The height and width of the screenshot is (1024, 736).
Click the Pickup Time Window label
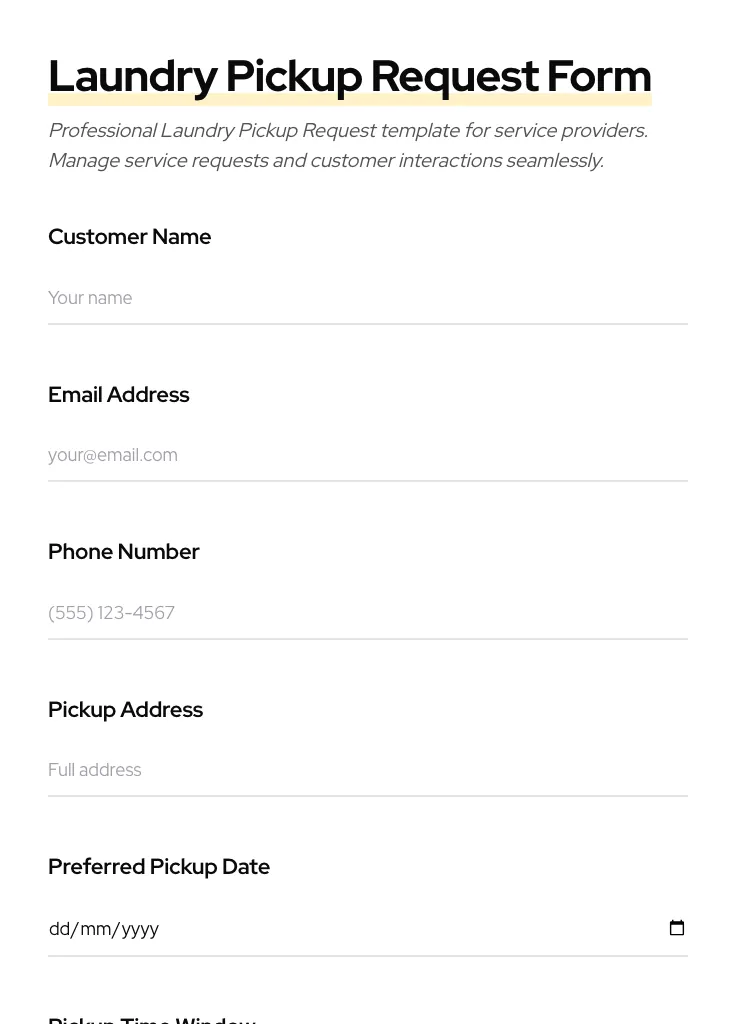[x=152, y=1018]
